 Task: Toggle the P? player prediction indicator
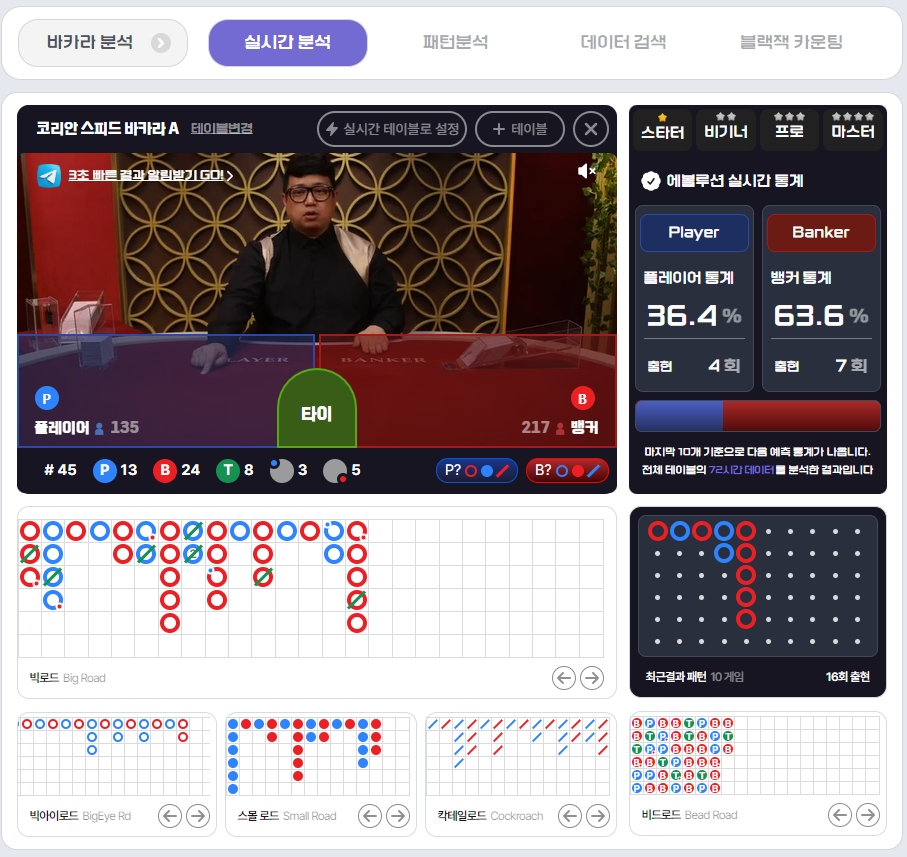pos(476,470)
